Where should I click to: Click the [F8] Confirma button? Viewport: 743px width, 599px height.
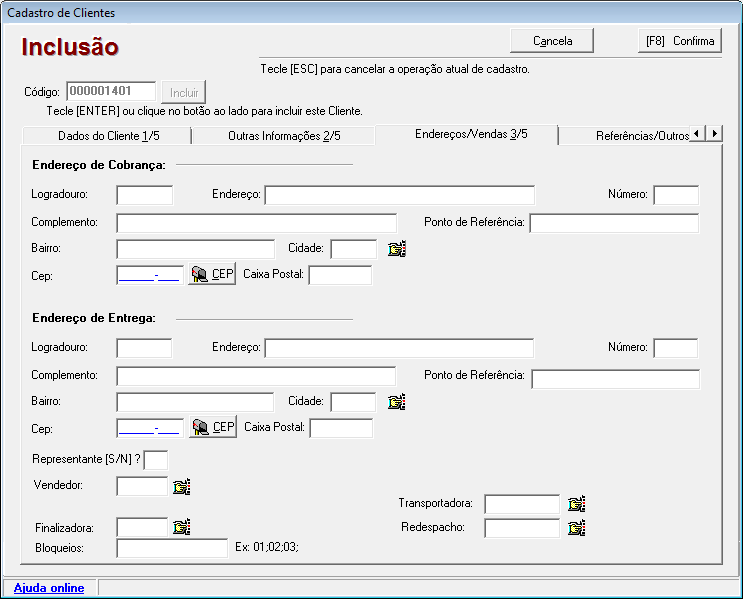pos(680,41)
